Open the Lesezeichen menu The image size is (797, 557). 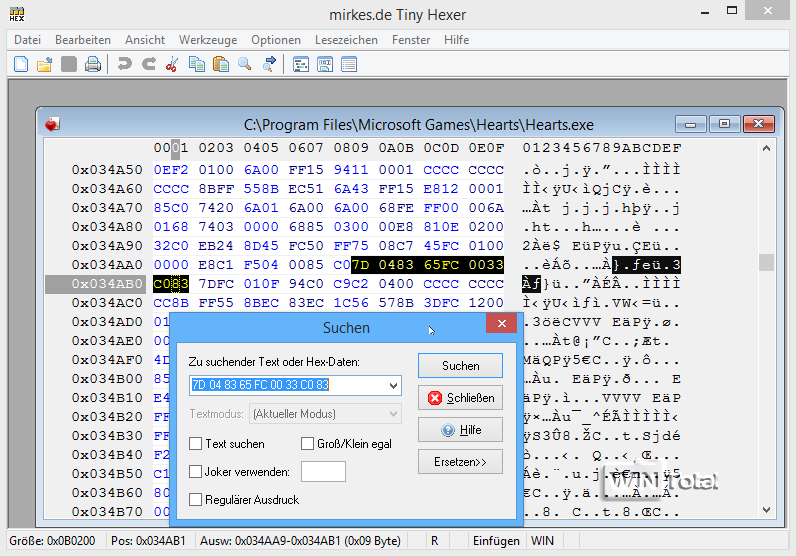[x=346, y=40]
